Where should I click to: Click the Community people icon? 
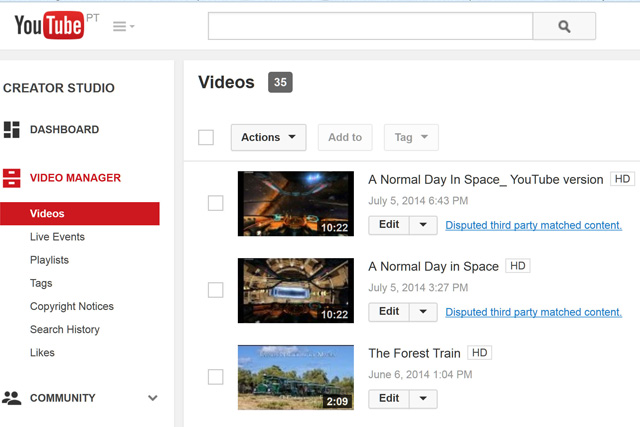[x=11, y=398]
